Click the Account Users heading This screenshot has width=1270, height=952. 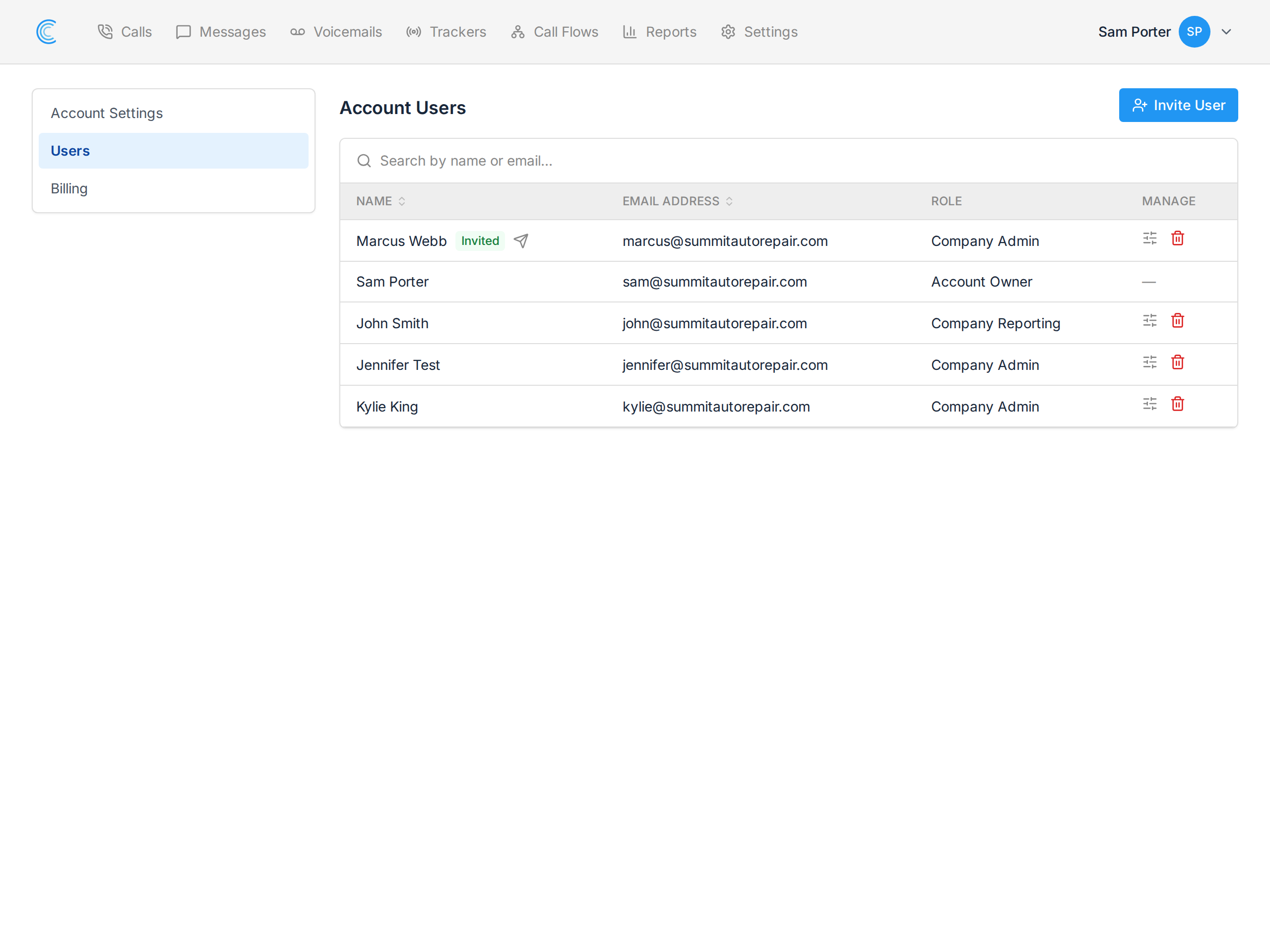tap(402, 108)
